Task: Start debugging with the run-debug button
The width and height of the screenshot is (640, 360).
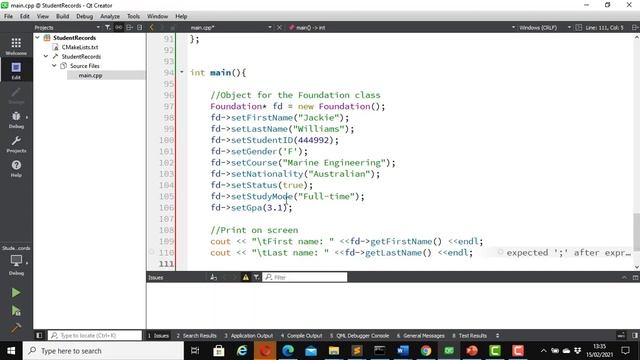Action: [16, 311]
